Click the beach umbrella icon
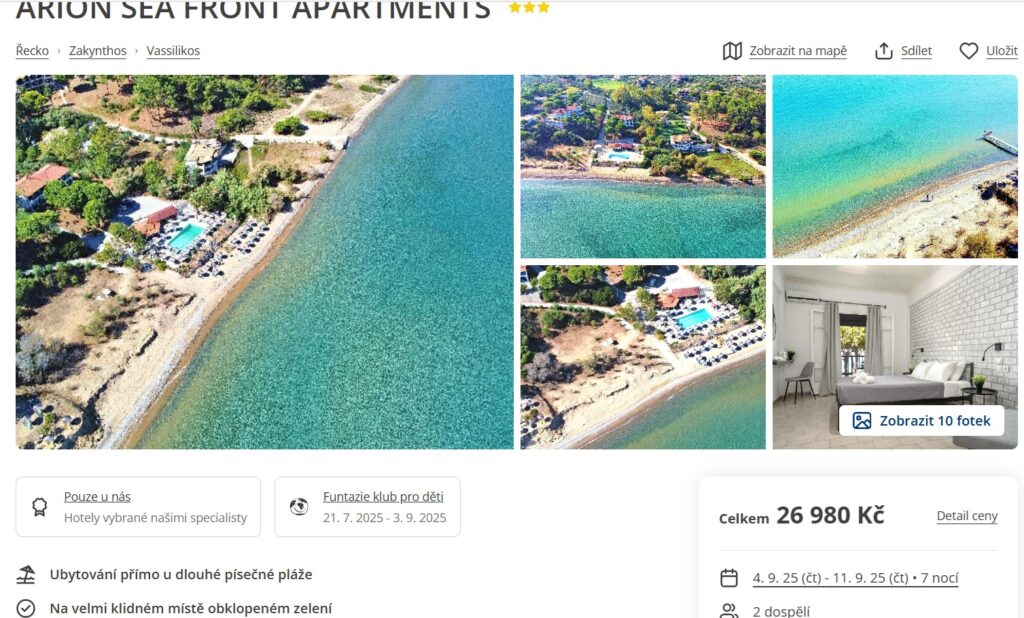The image size is (1024, 618). [x=25, y=575]
